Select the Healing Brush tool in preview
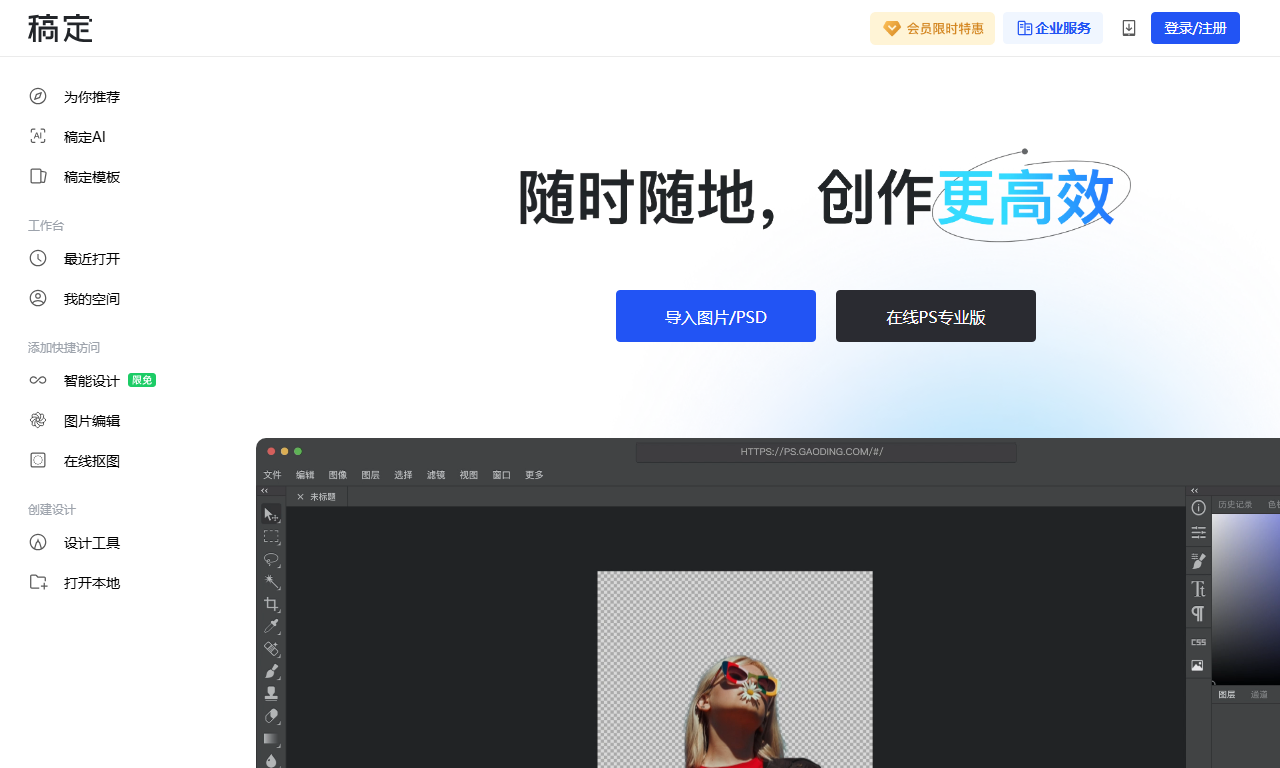The height and width of the screenshot is (768, 1280). point(271,649)
